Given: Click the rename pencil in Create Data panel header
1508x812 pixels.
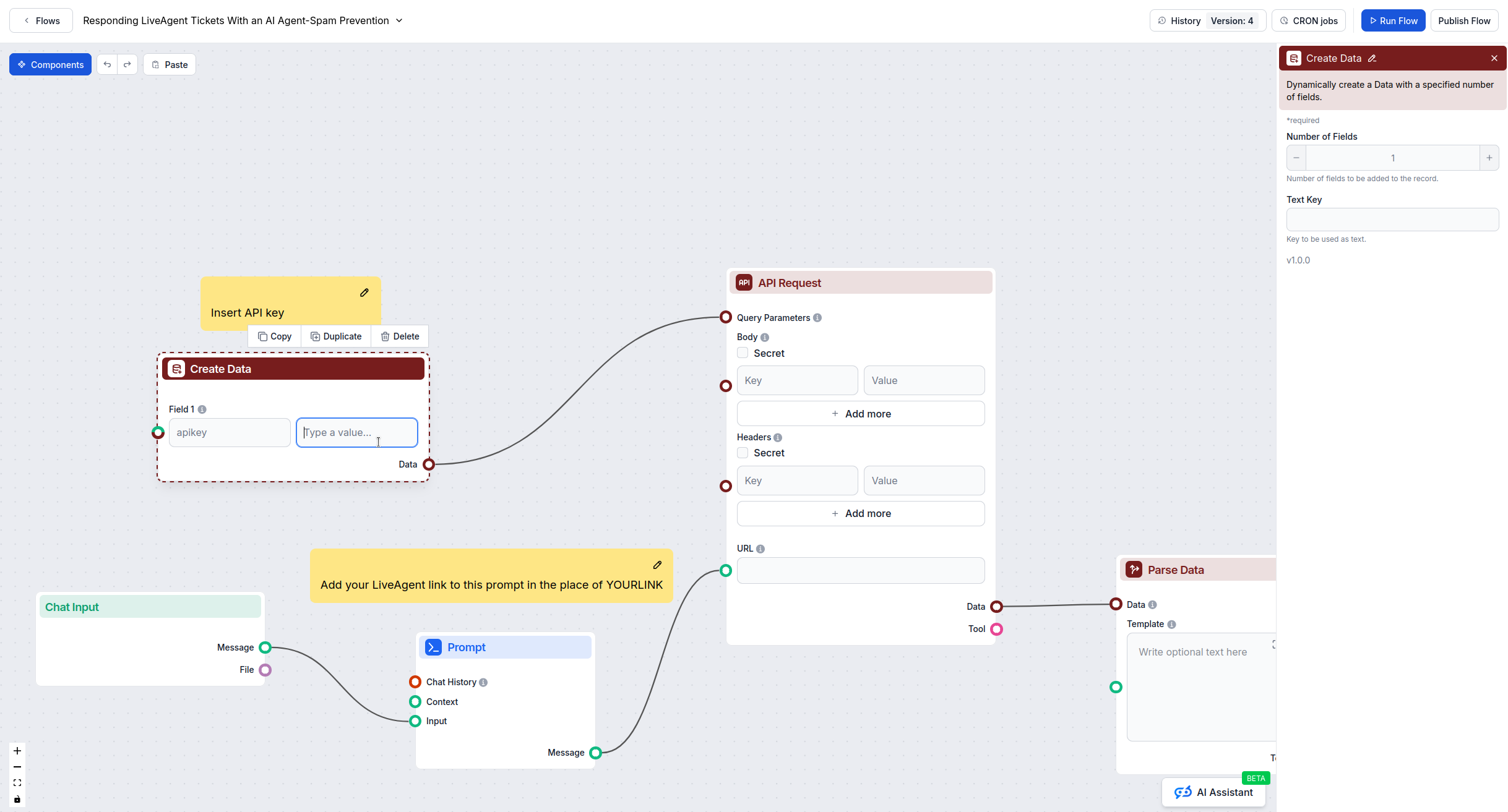Looking at the screenshot, I should pyautogui.click(x=1371, y=58).
